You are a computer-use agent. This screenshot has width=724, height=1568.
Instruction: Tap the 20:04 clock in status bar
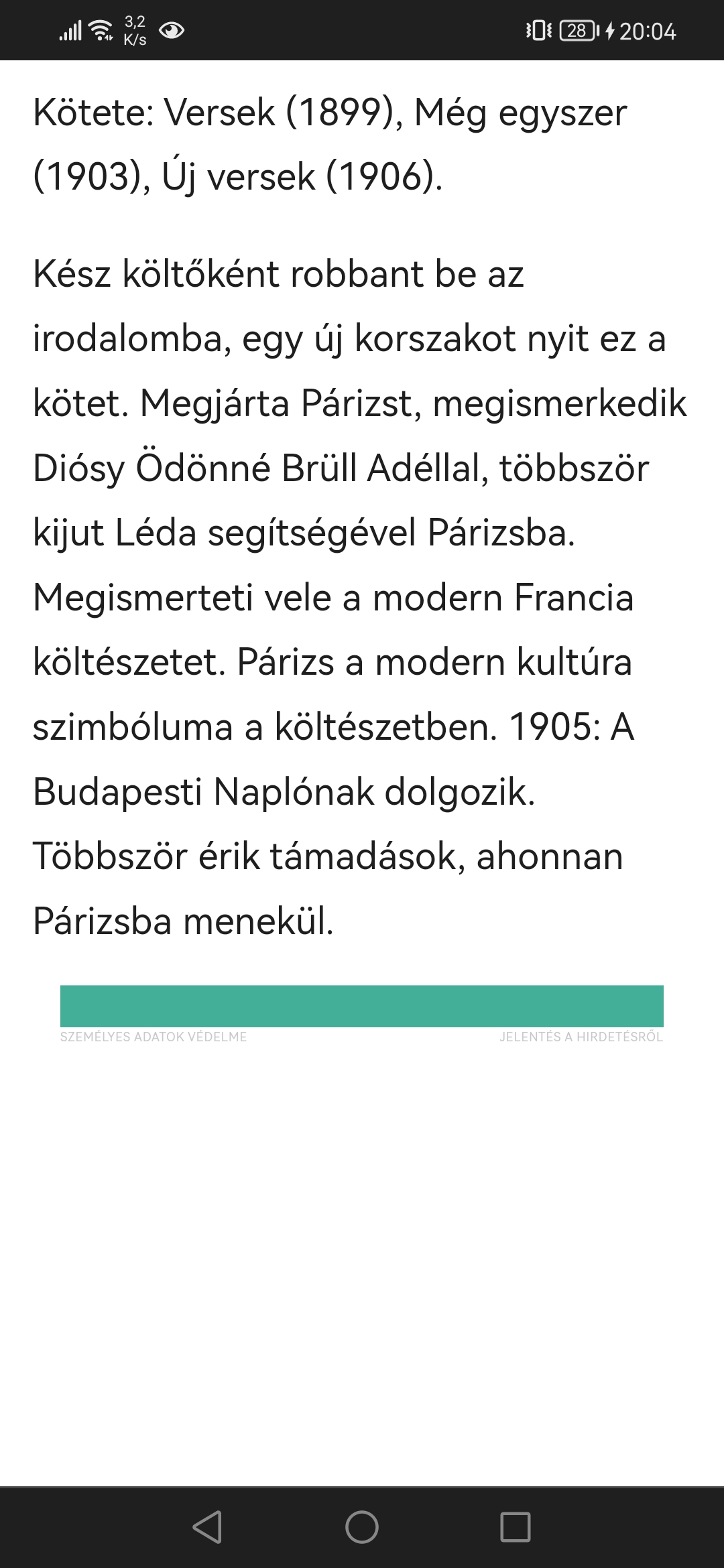(x=648, y=31)
